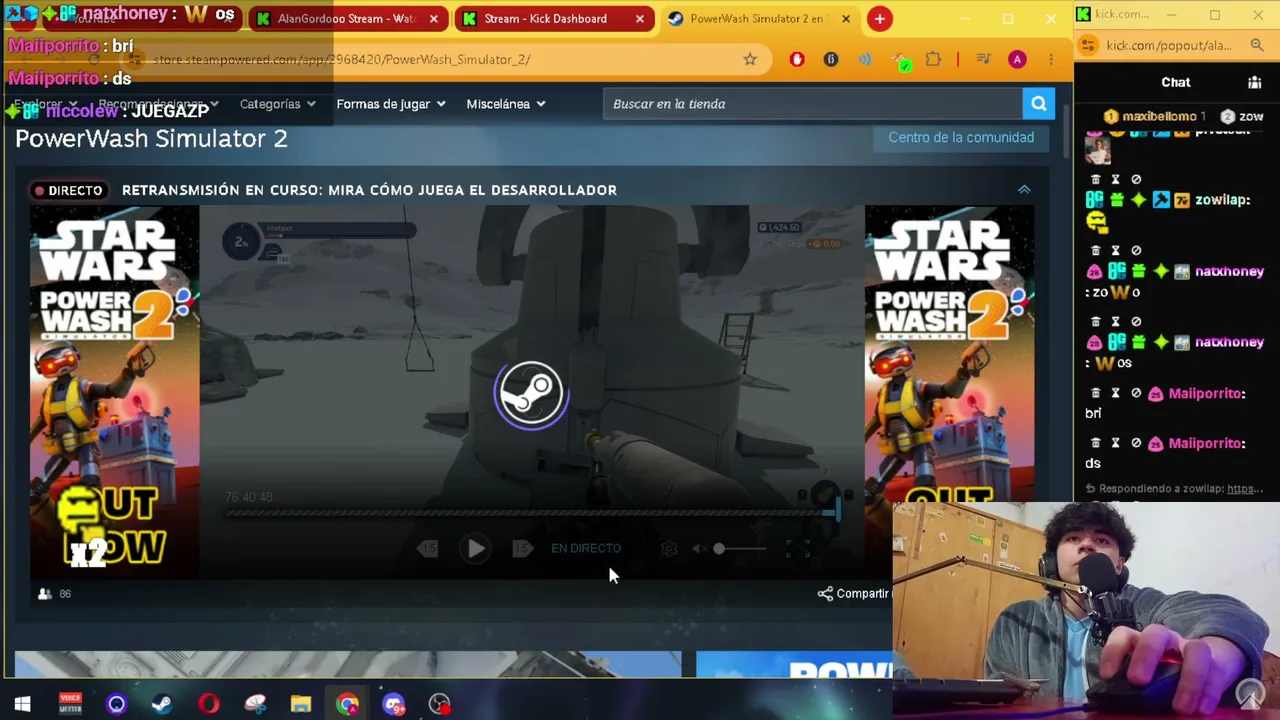1280x720 pixels.
Task: Show chat user list in Kick popout
Action: click(1255, 83)
